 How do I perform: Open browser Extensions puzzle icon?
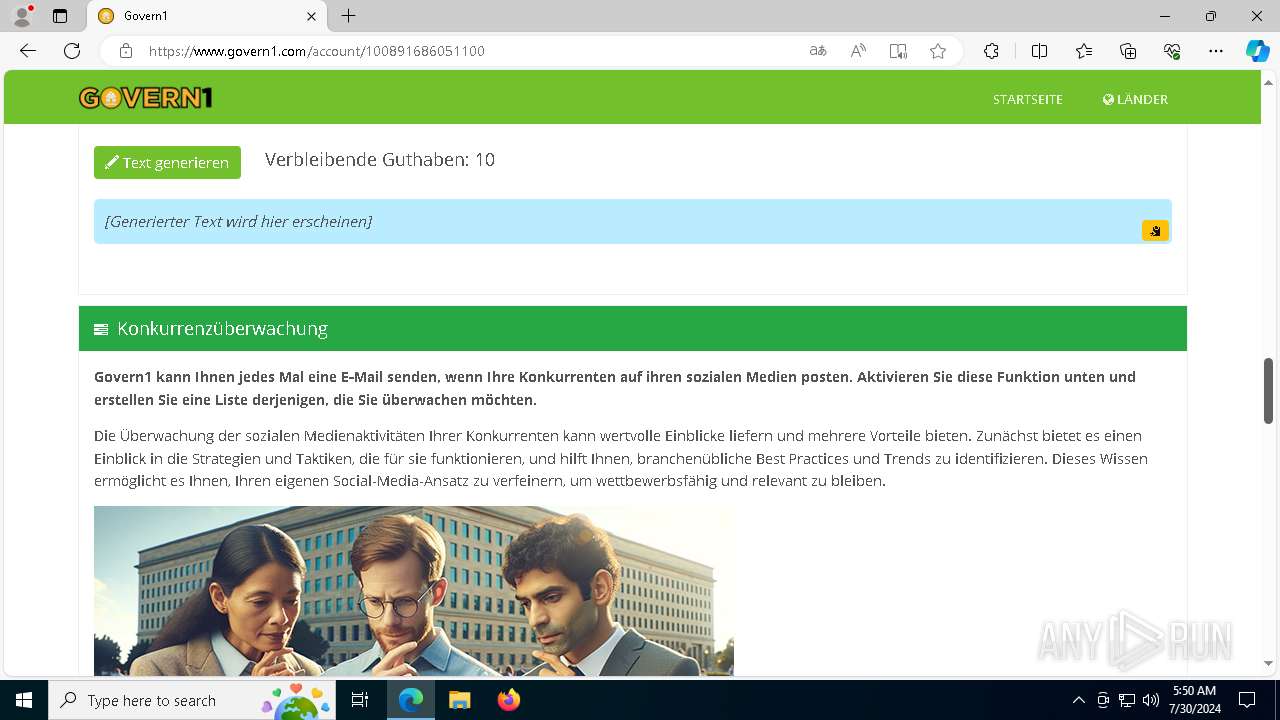pyautogui.click(x=991, y=51)
